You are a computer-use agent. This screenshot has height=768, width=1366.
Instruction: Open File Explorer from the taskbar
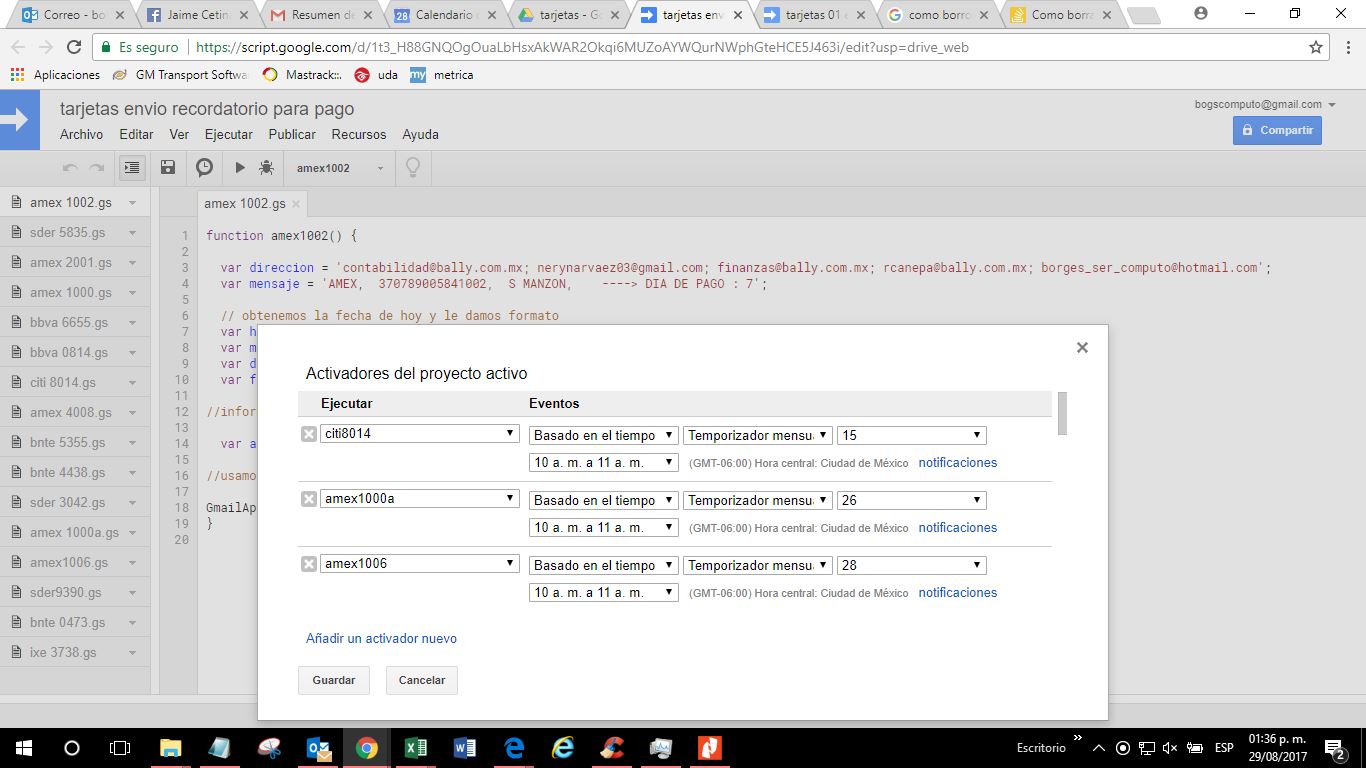(171, 747)
